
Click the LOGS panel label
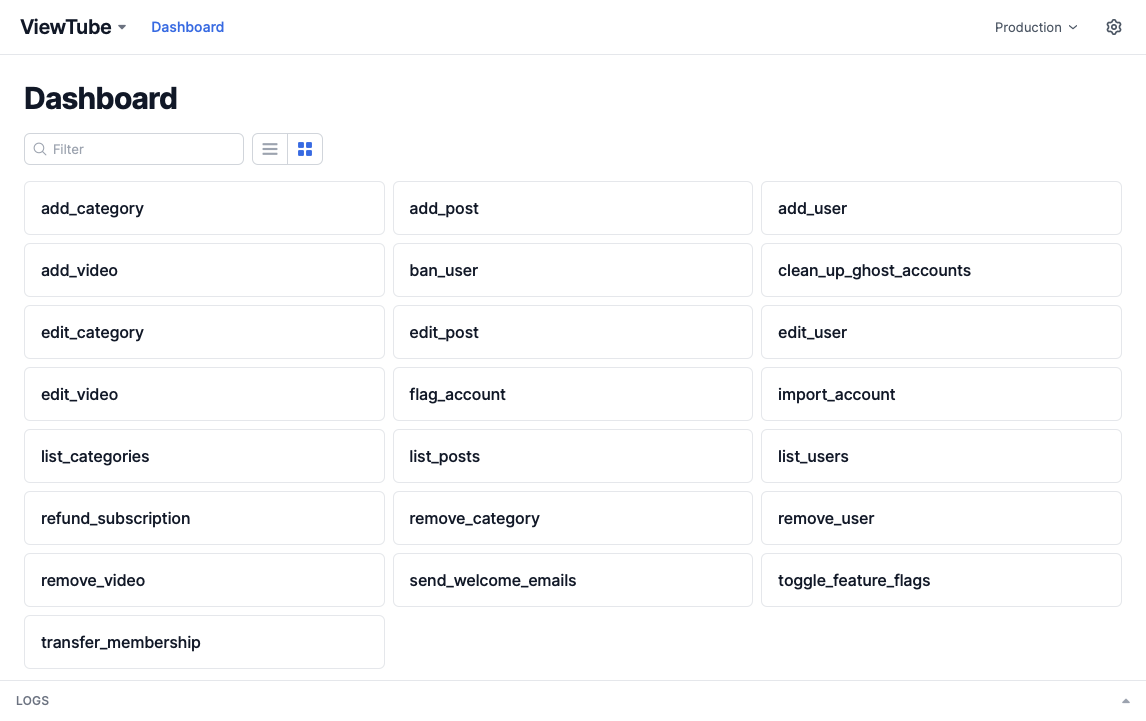[x=33, y=701]
